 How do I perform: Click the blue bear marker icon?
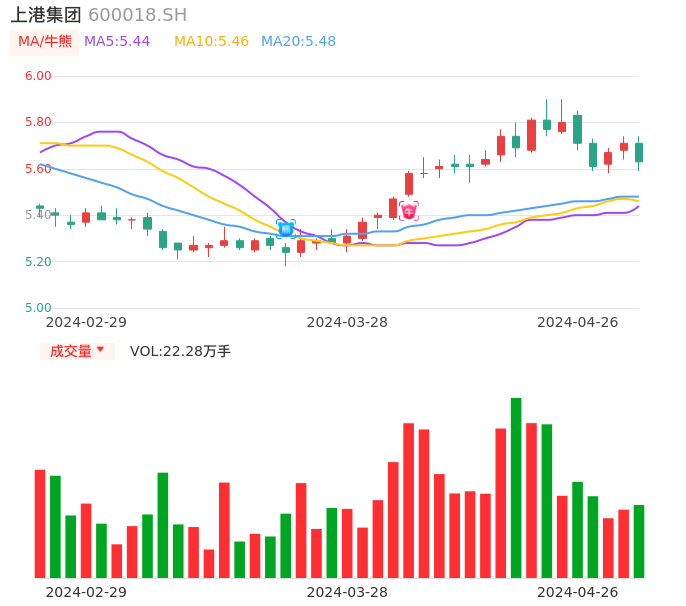pyautogui.click(x=286, y=228)
